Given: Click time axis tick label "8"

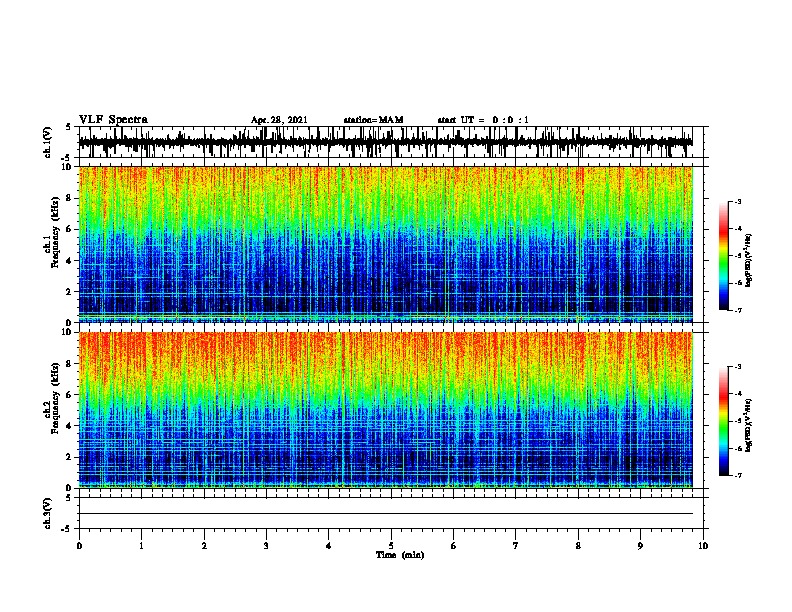Looking at the screenshot, I should (578, 546).
